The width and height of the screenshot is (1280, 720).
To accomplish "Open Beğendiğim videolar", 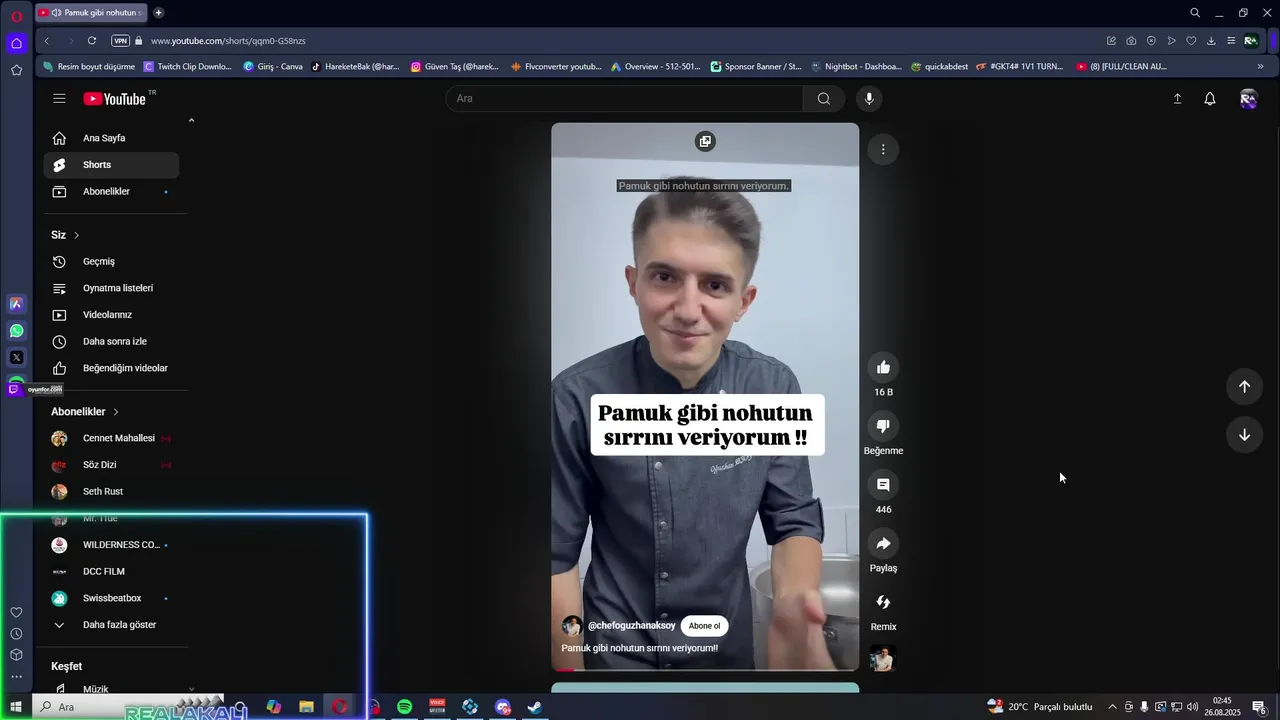I will coord(111,368).
